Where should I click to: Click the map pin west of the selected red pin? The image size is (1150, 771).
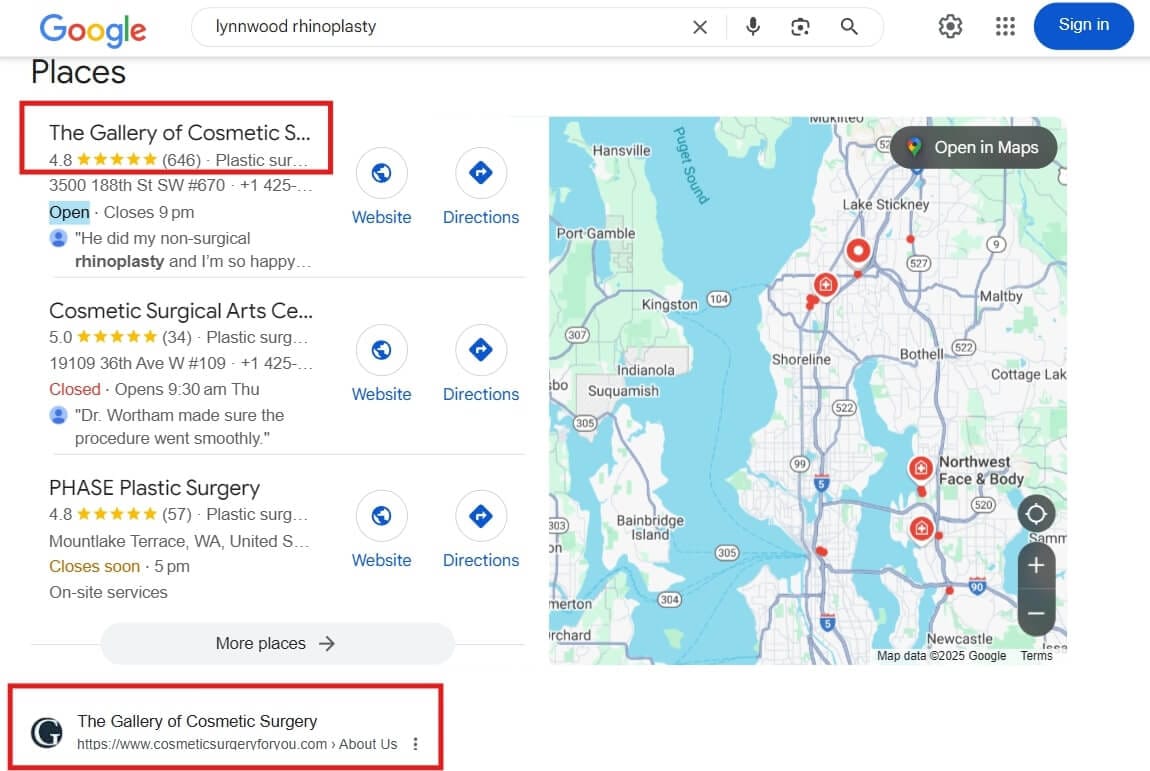825,285
